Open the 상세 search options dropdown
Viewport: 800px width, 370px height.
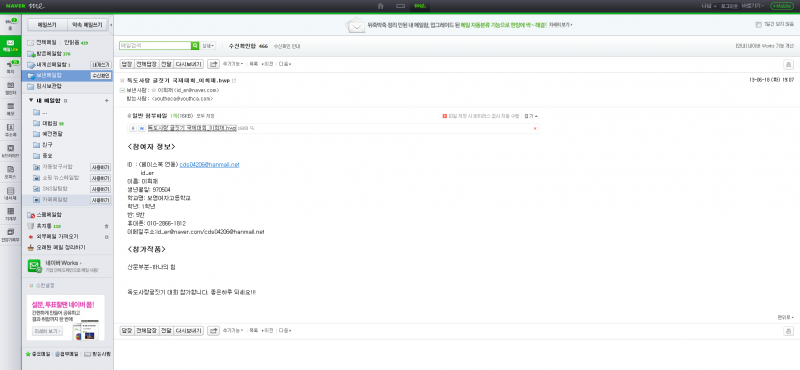208,46
